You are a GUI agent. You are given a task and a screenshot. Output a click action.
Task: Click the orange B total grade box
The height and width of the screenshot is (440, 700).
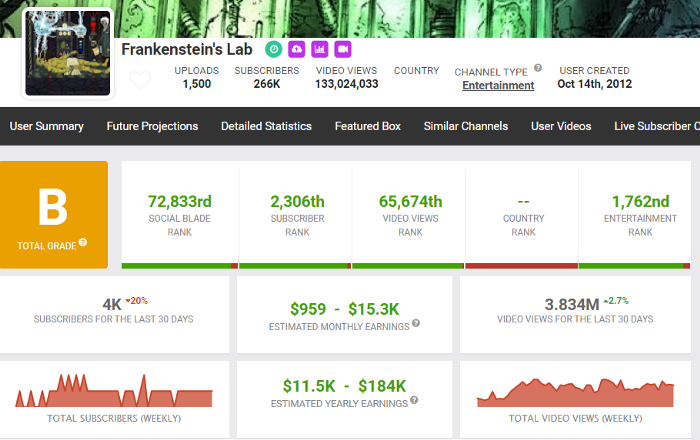[53, 214]
